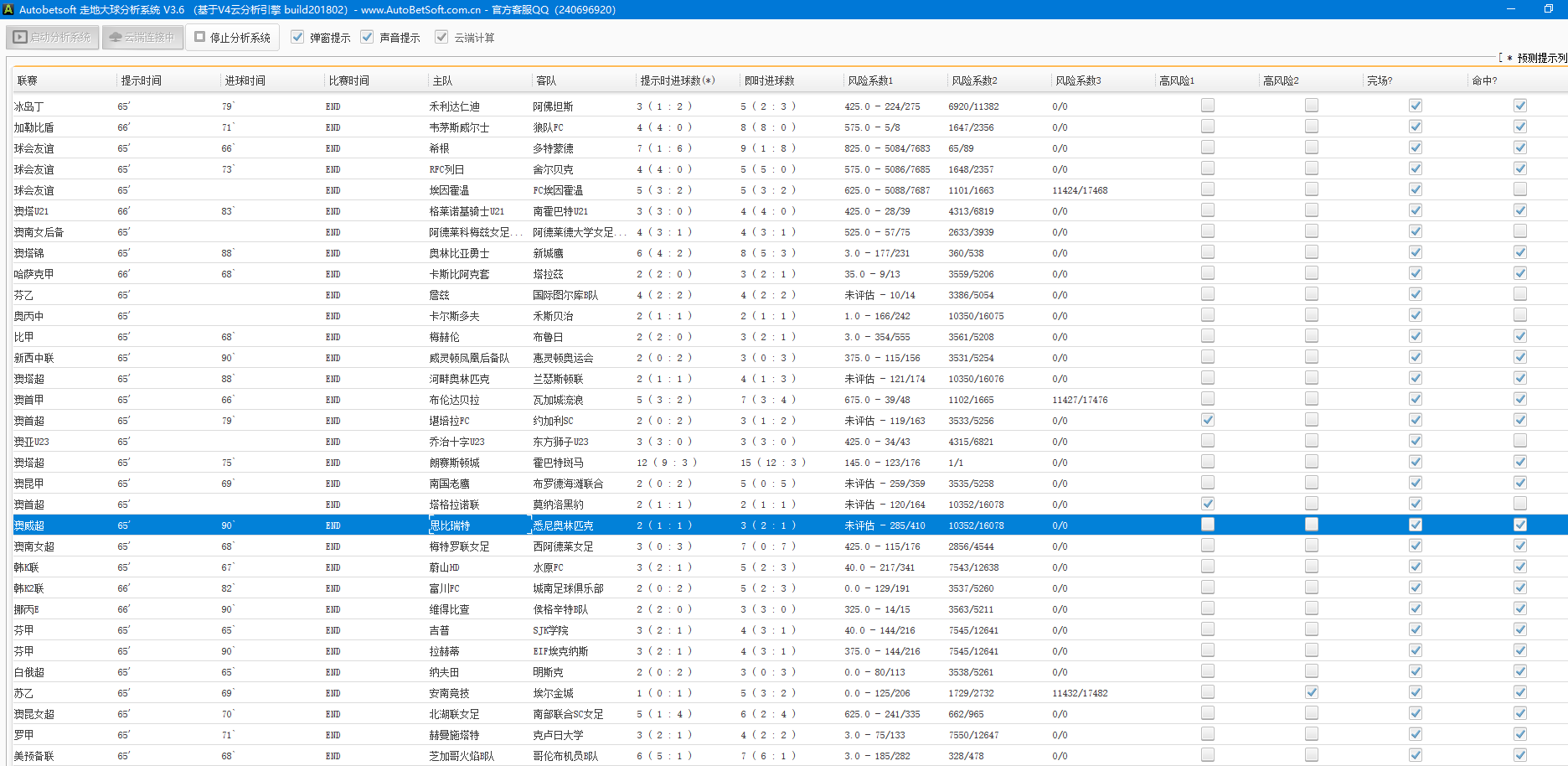This screenshot has height=766, width=1568.
Task: Sort by 提示时进球数(*) column header
Action: coord(677,80)
